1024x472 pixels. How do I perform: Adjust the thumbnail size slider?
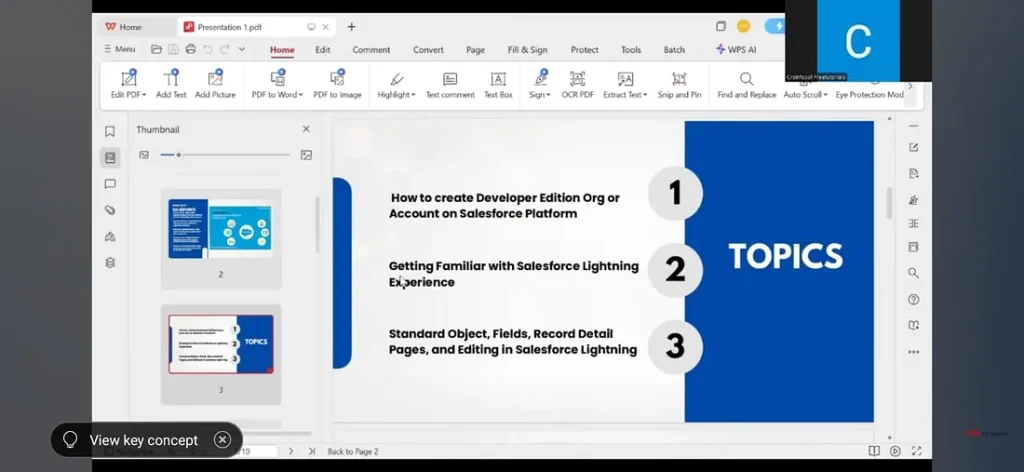179,155
